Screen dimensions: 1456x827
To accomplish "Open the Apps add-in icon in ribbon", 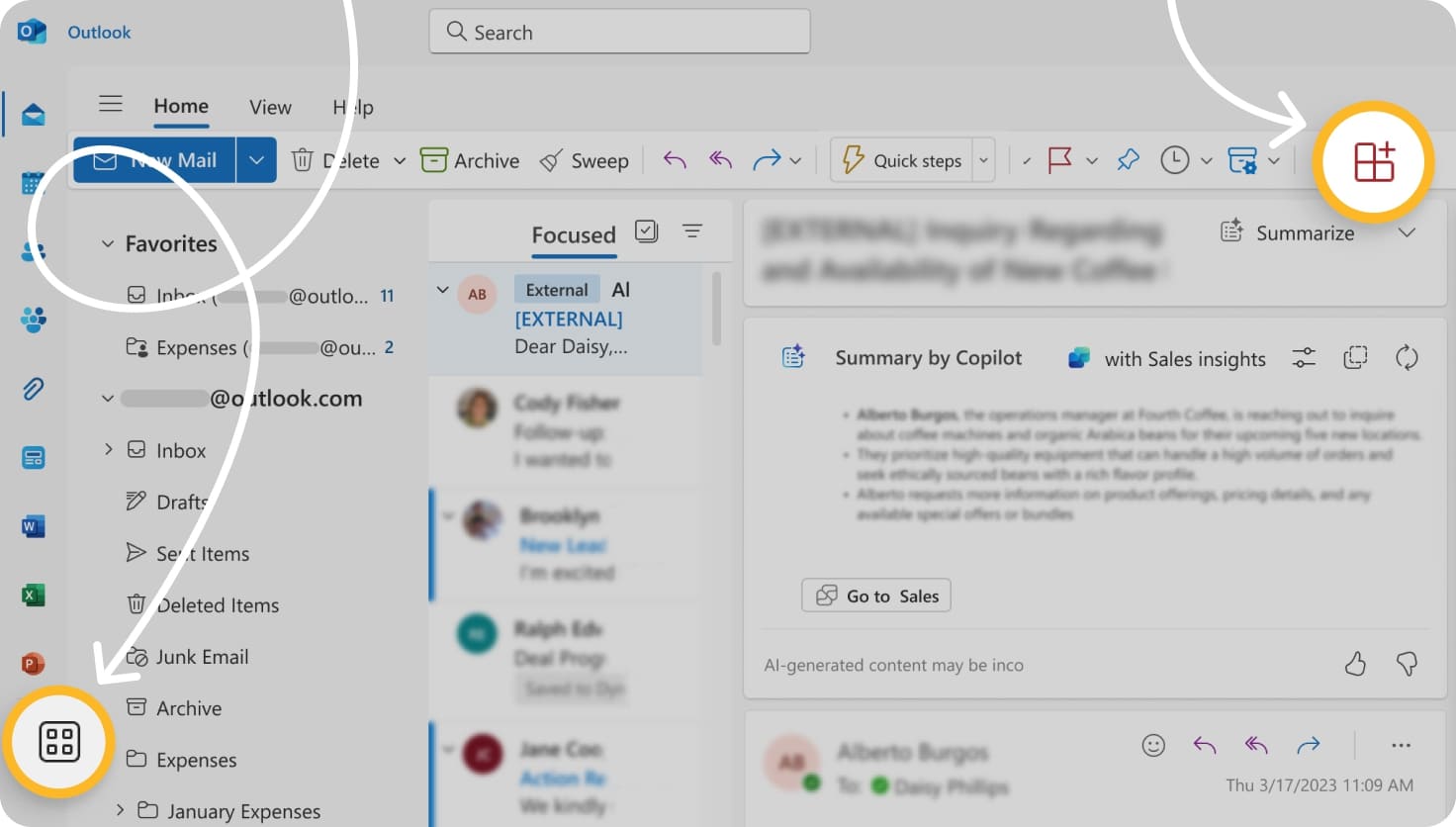I will point(1373,161).
